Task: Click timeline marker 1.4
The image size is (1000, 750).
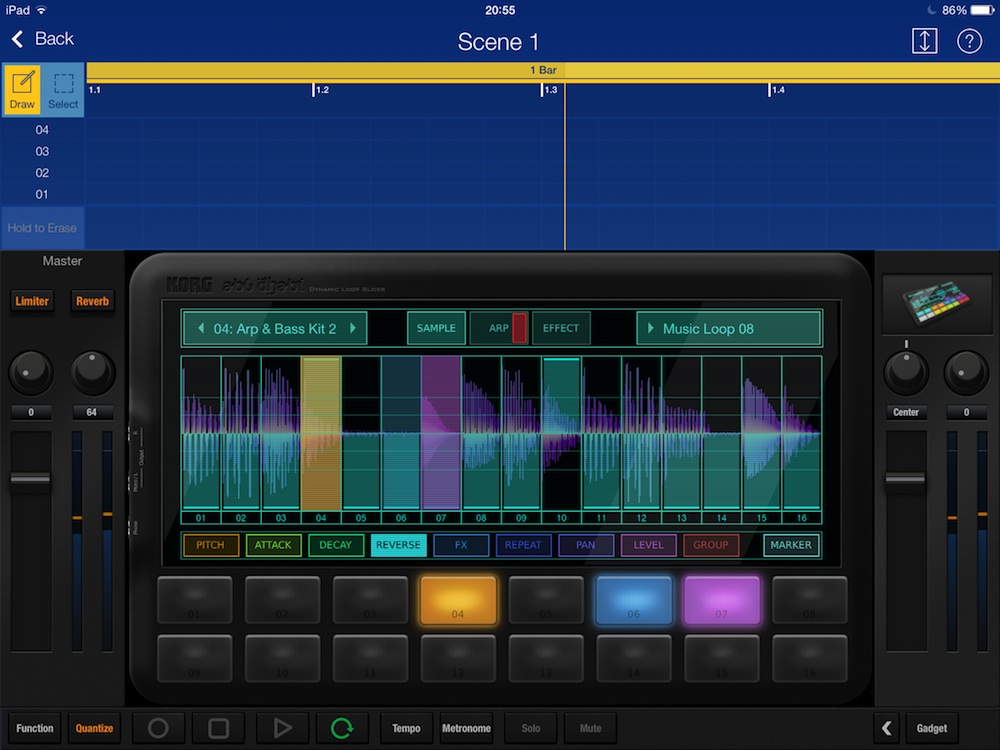Action: coord(777,90)
